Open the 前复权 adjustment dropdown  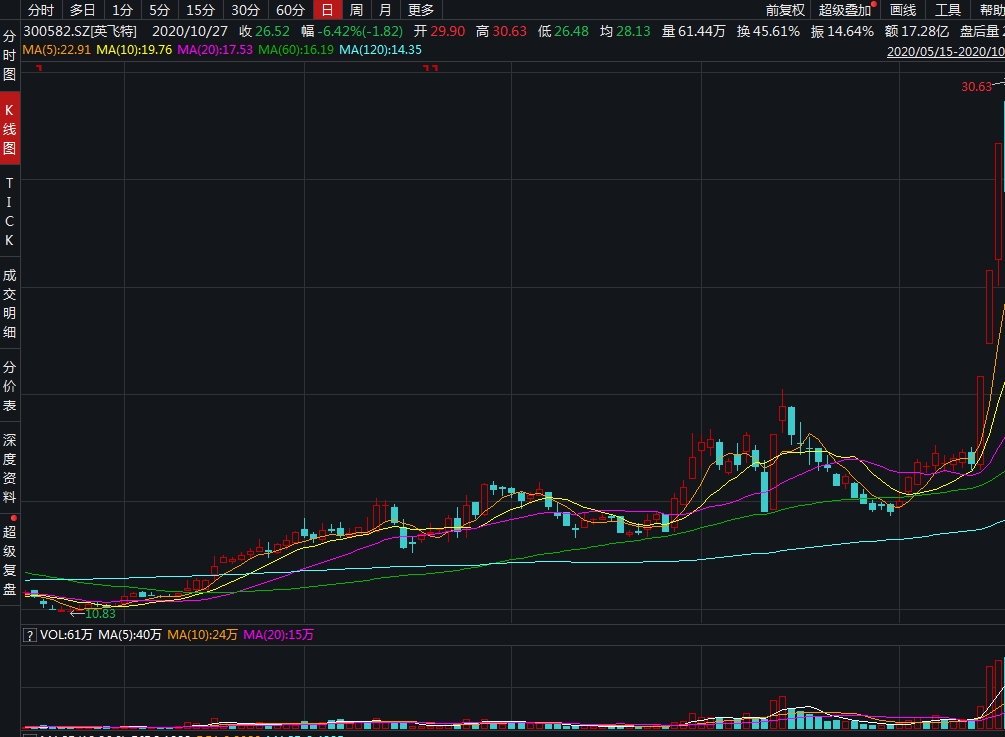click(x=785, y=10)
